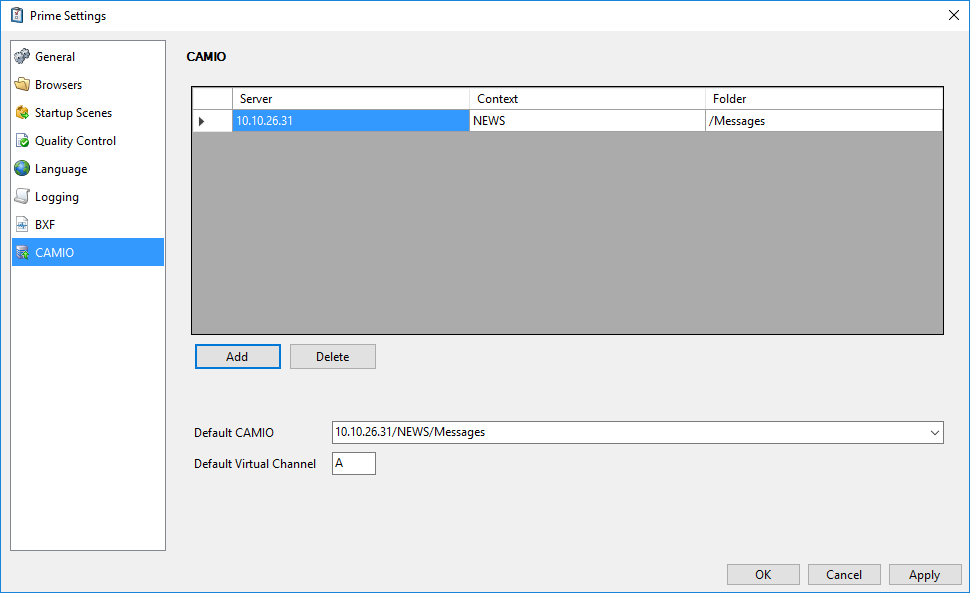This screenshot has width=970, height=593.
Task: Click the Language globe icon
Action: click(22, 169)
